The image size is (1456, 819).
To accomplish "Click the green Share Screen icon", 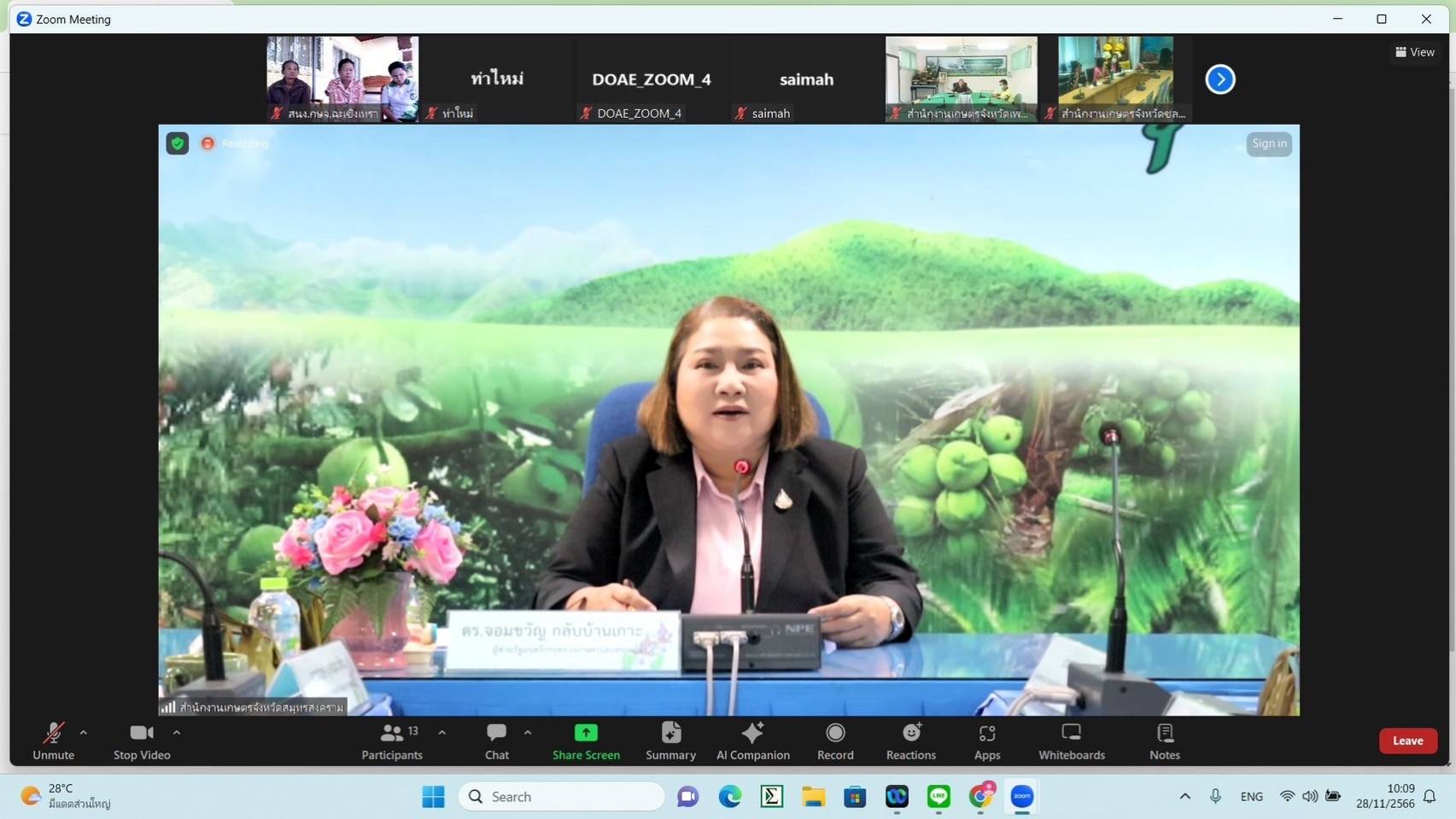I will [586, 733].
